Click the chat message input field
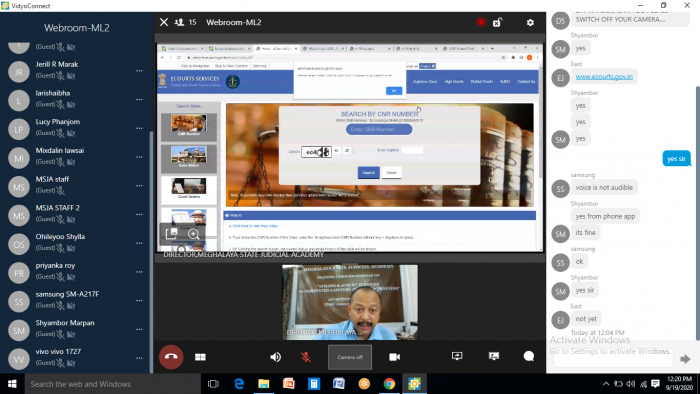700x394 pixels. pyautogui.click(x=612, y=358)
